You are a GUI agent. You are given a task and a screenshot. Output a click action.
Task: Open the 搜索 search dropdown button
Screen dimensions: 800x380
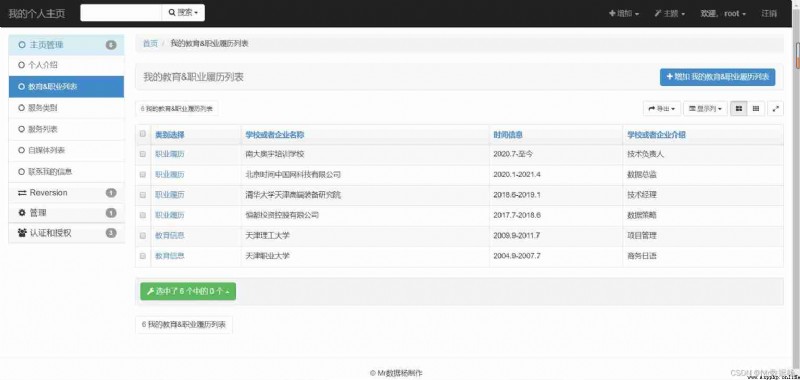183,13
